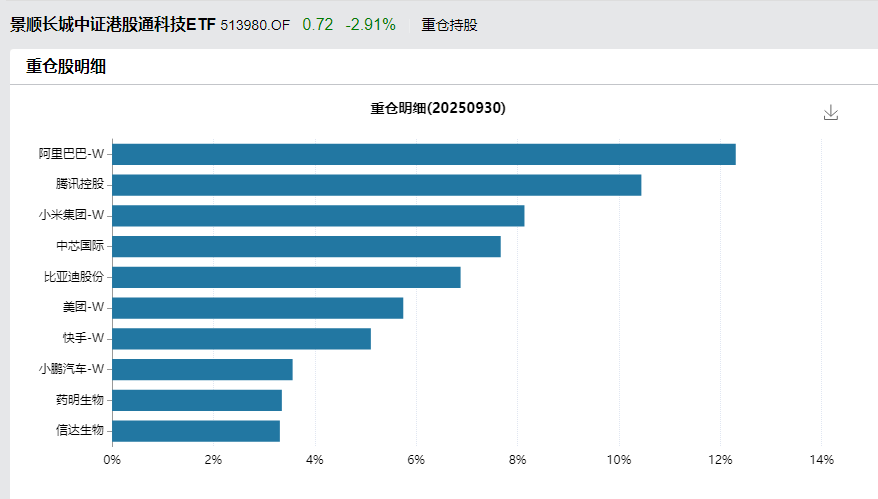
Task: Select the 中芯国际 bar
Action: pos(306,246)
